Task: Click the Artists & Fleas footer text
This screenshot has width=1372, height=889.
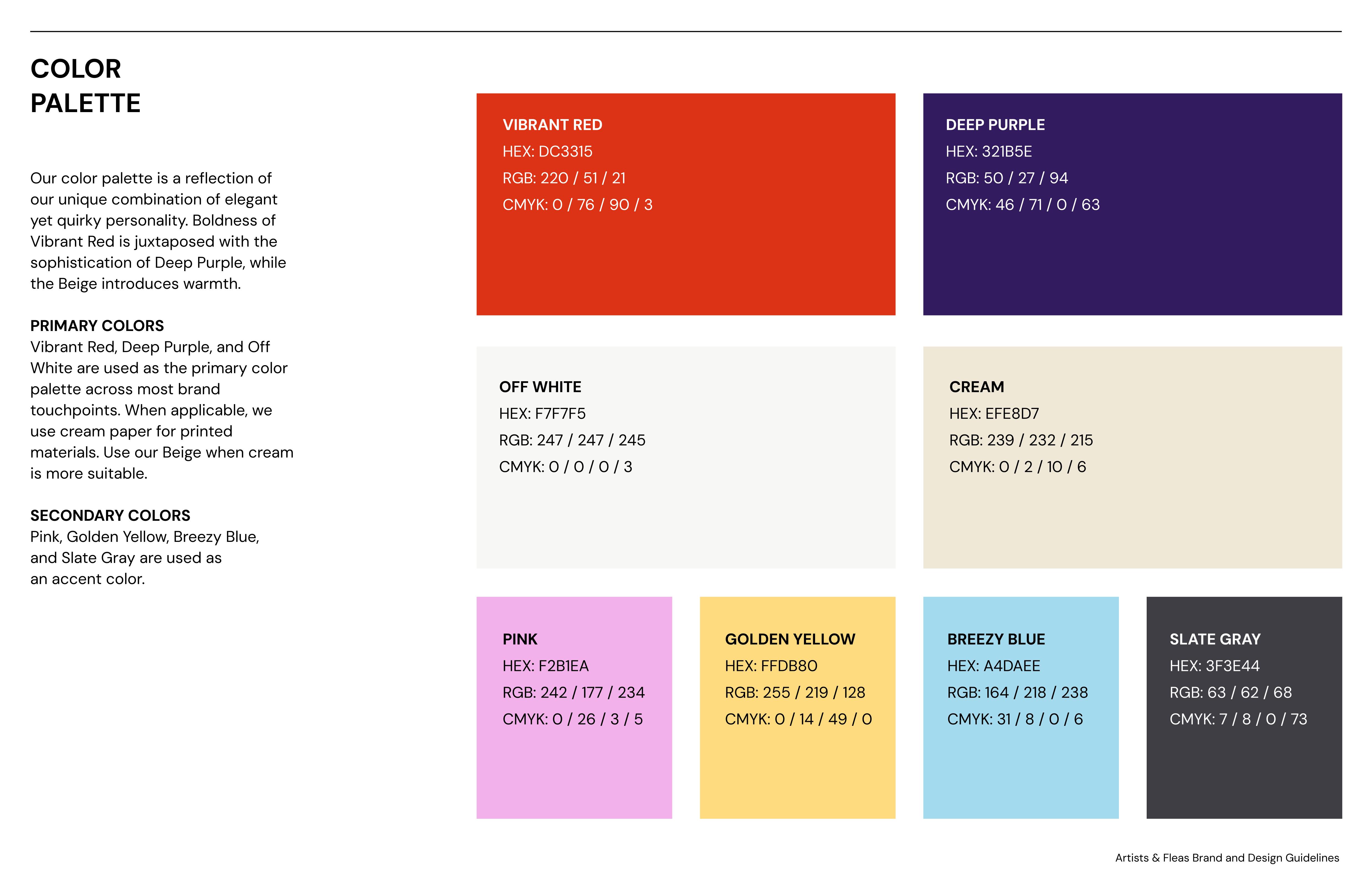Action: pyautogui.click(x=1227, y=858)
